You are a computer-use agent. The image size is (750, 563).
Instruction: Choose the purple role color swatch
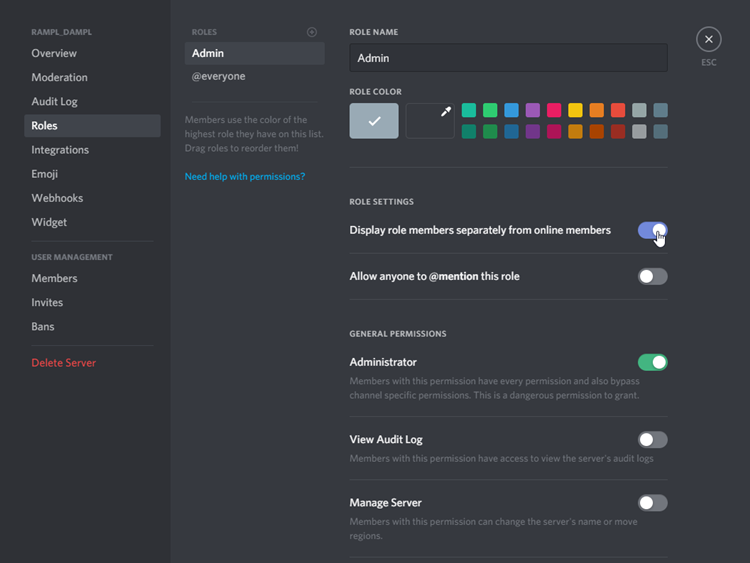click(x=532, y=110)
